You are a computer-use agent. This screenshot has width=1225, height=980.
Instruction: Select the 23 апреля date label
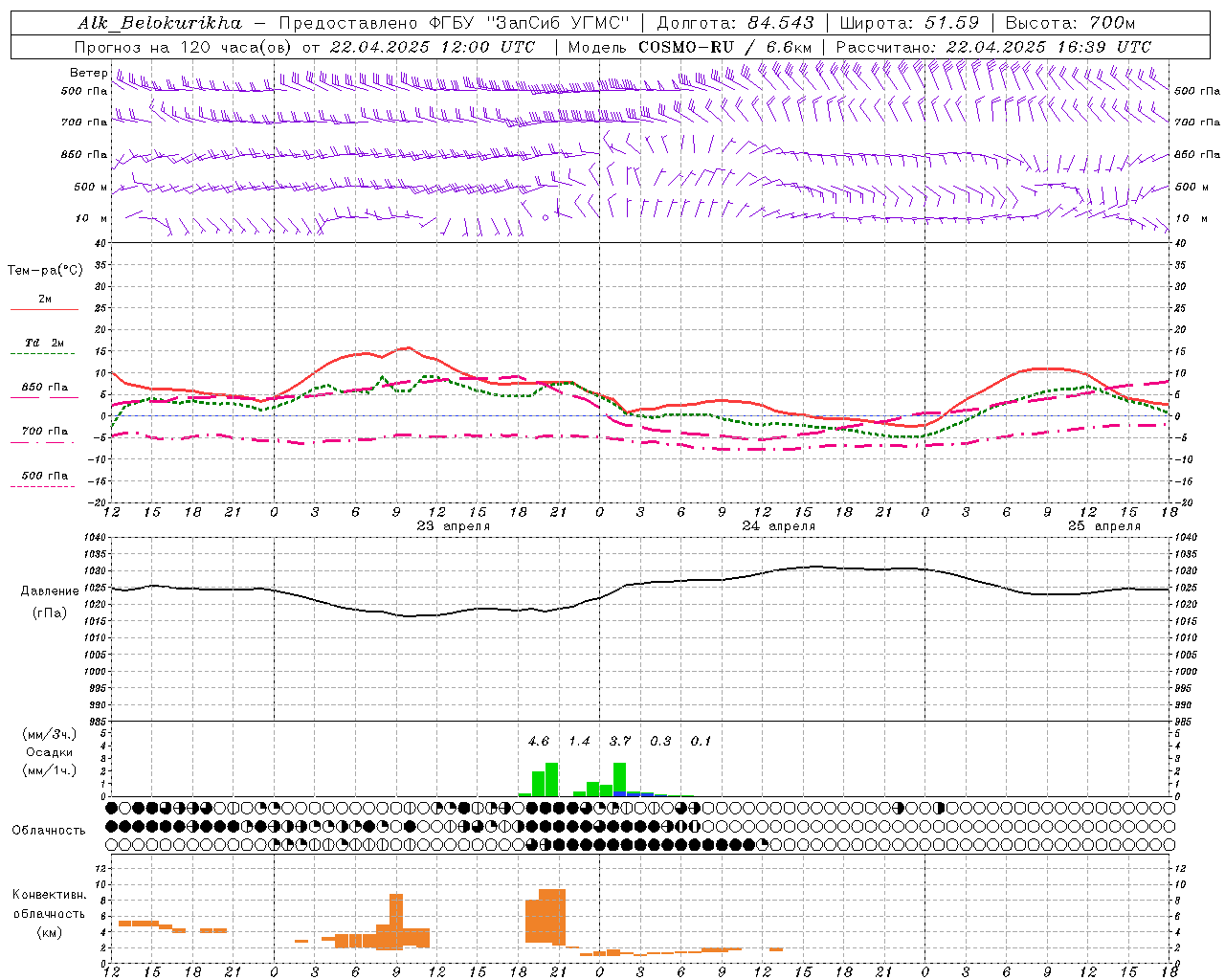(x=454, y=526)
